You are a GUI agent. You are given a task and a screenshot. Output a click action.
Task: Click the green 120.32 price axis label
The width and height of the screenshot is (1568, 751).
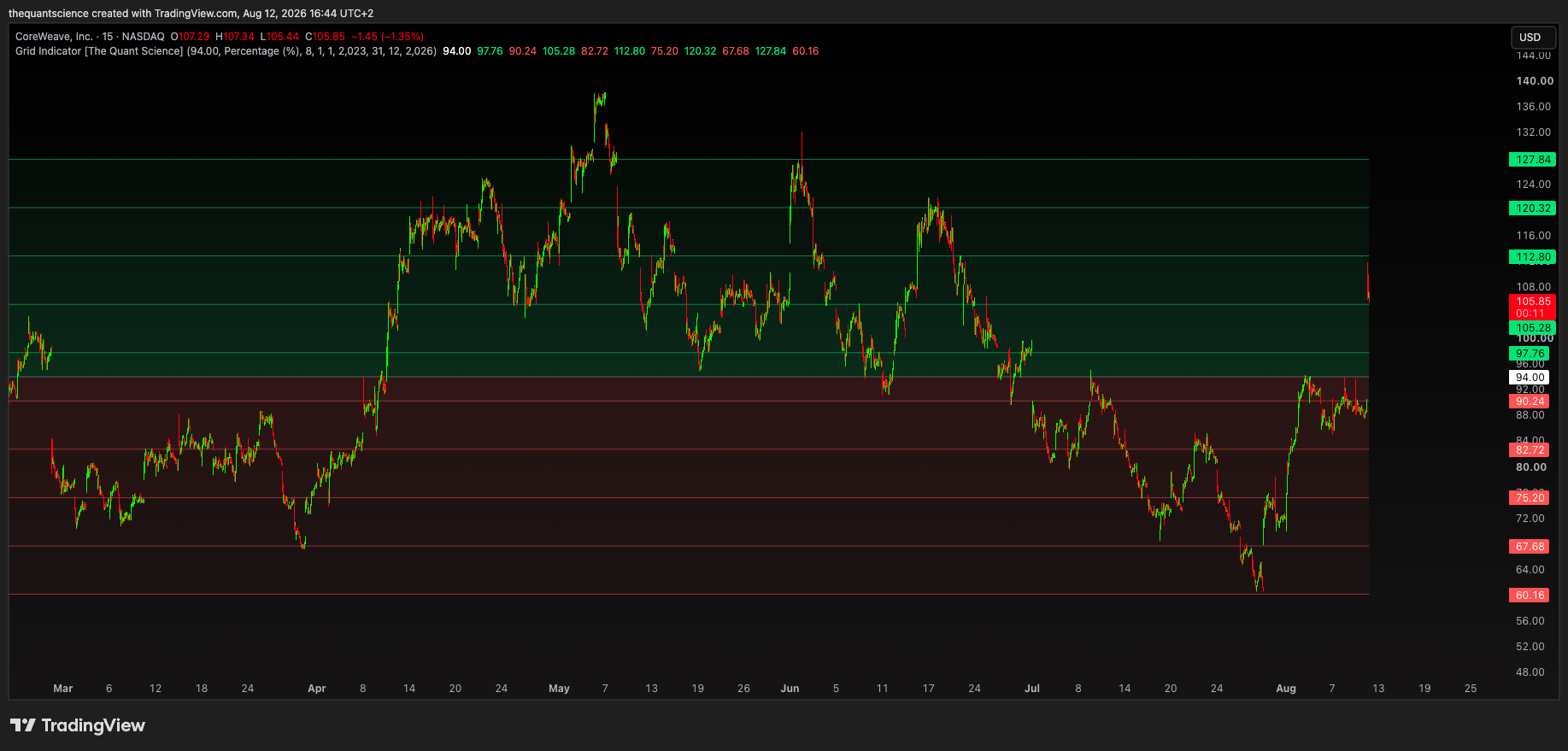coord(1533,208)
